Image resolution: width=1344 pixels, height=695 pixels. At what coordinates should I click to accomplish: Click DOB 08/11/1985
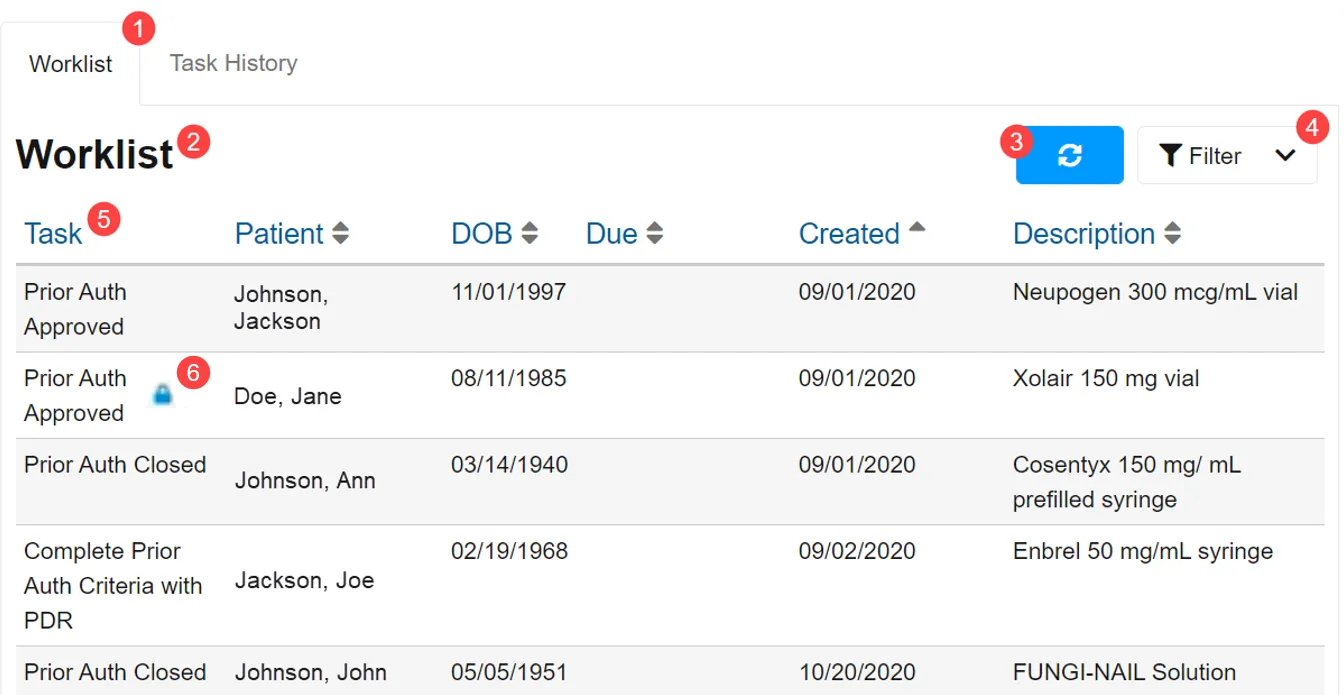pos(509,379)
